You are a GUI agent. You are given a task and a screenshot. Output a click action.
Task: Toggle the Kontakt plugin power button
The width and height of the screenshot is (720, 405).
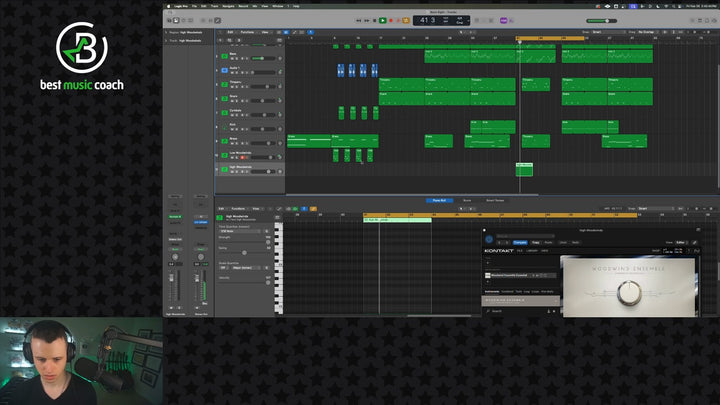(x=489, y=239)
